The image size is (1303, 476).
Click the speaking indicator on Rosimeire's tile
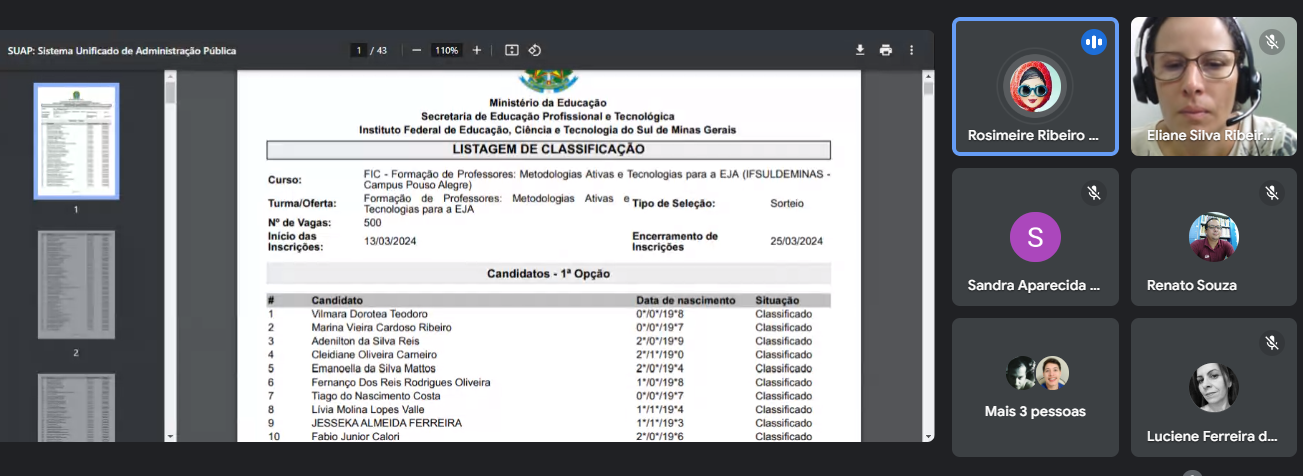[x=1094, y=42]
